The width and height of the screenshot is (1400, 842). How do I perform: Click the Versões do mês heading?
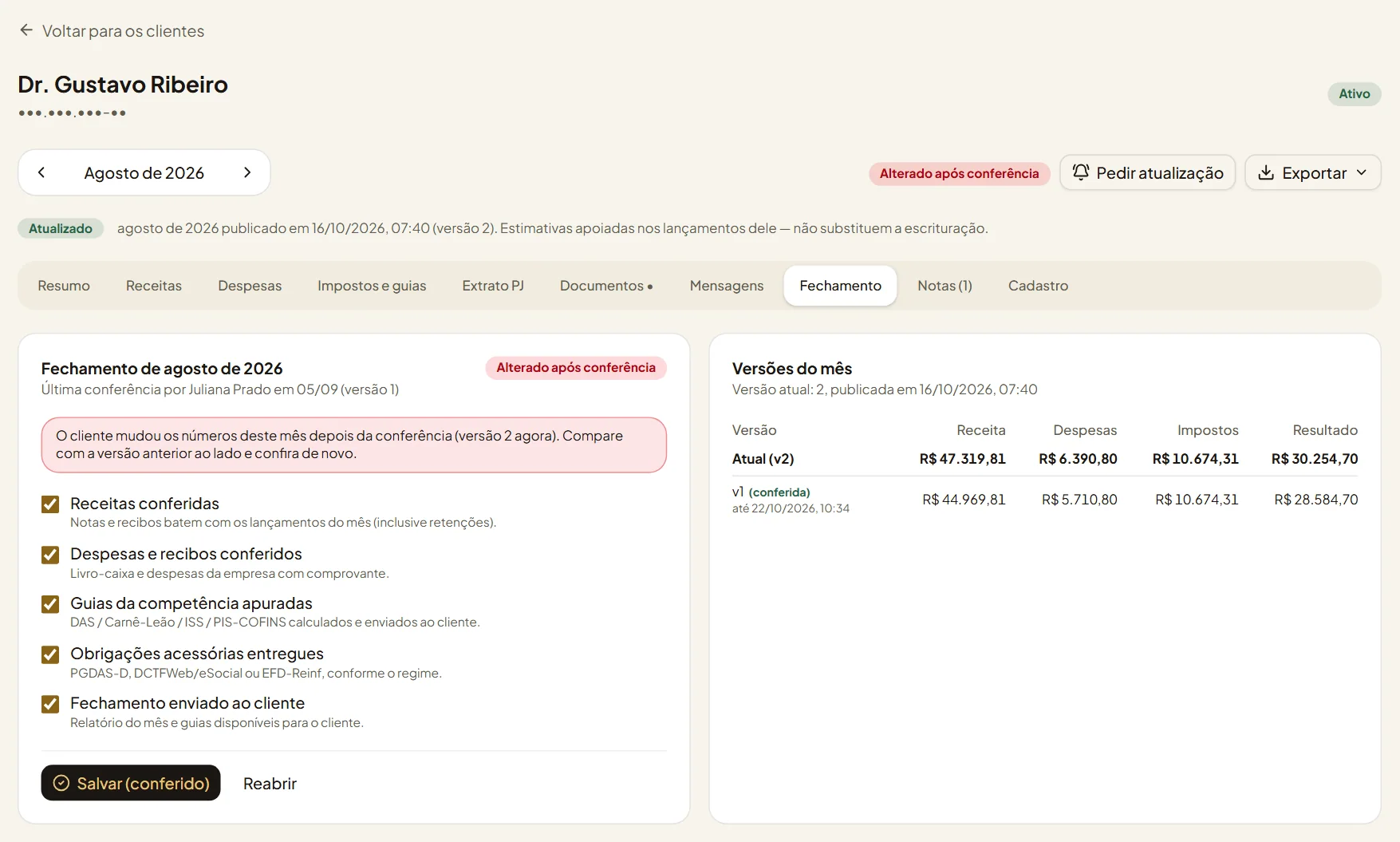(792, 369)
